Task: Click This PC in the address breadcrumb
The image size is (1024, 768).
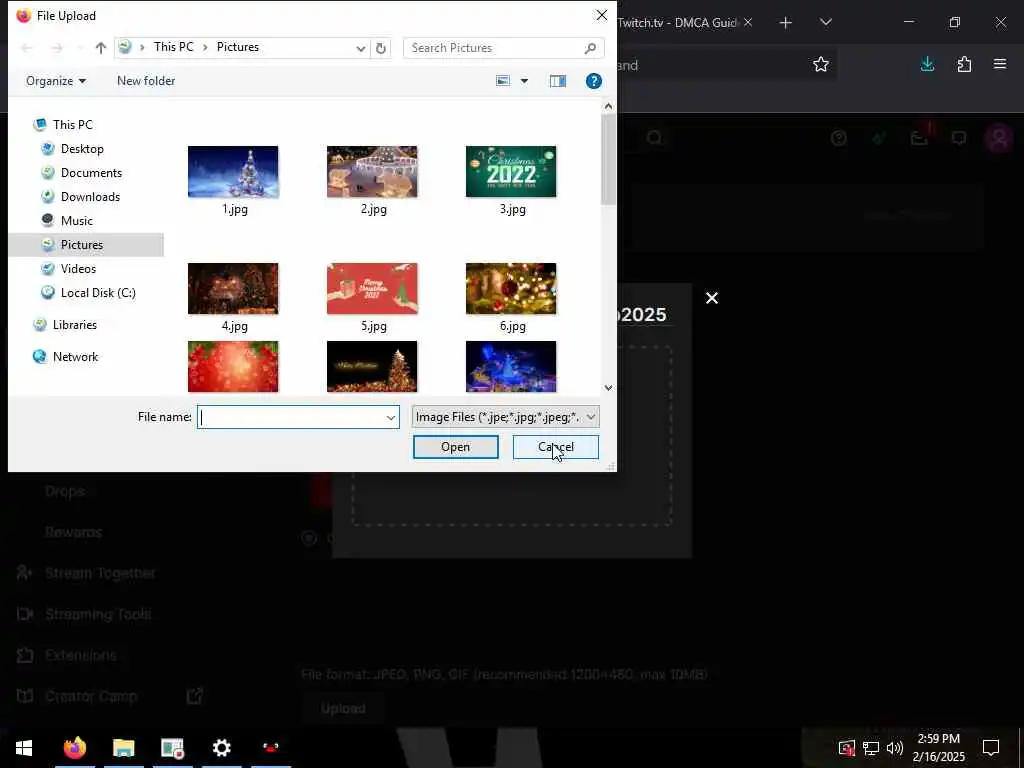Action: pyautogui.click(x=174, y=47)
